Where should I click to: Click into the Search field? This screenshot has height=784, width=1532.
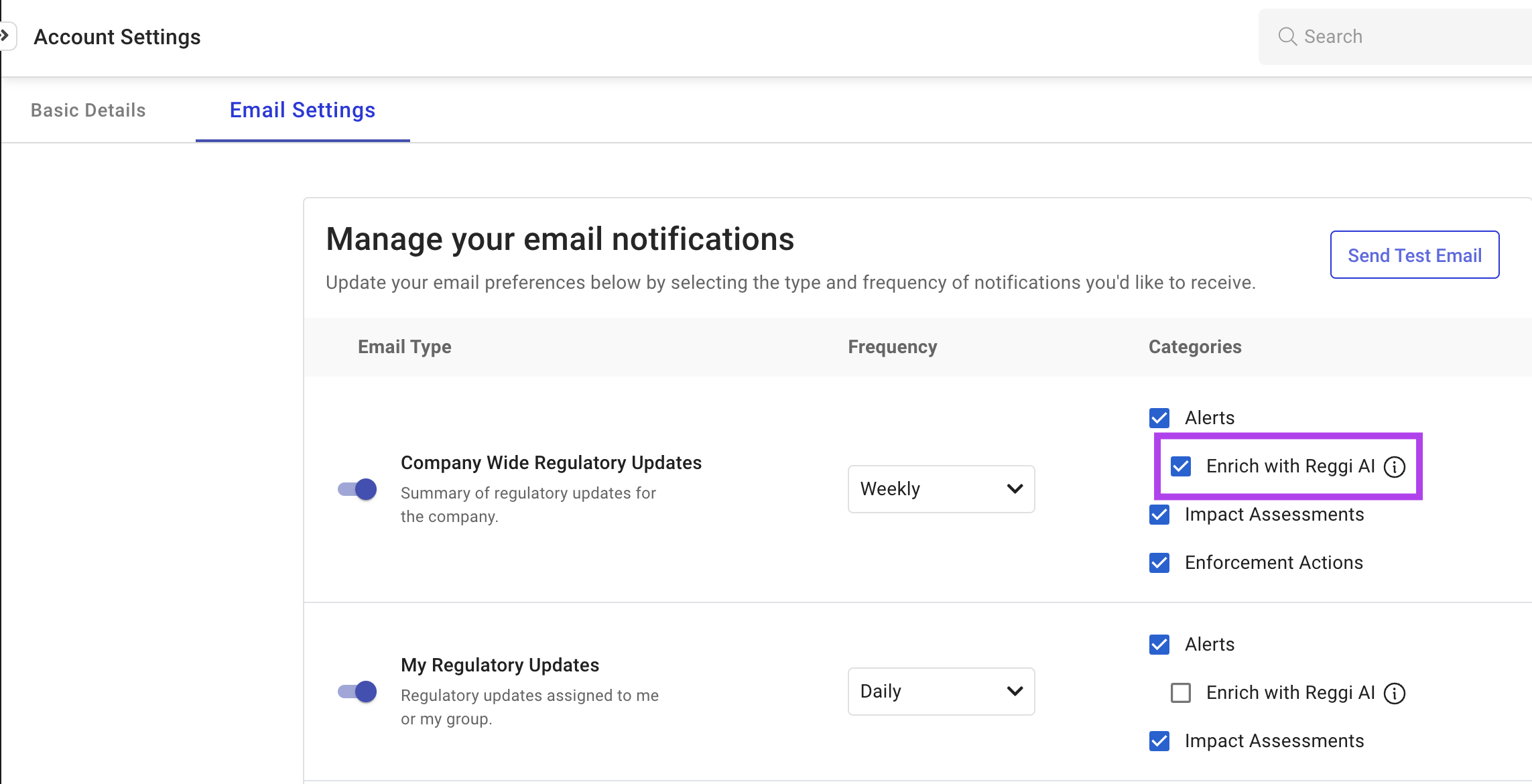coord(1407,36)
